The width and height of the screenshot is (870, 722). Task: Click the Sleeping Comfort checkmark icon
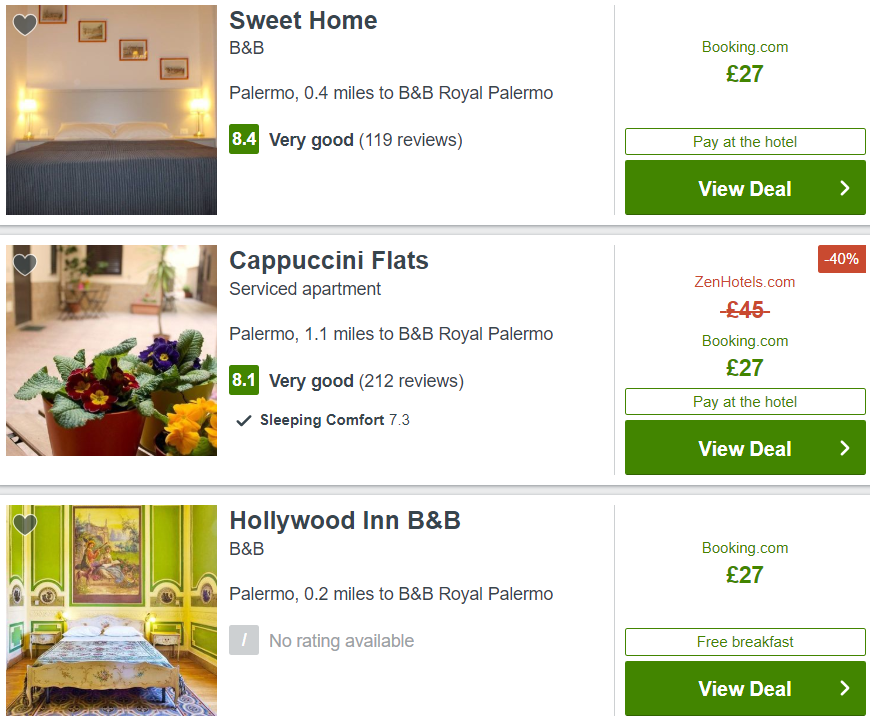244,421
